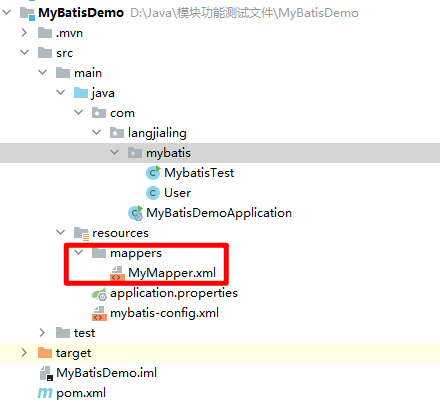
Task: Select the main folder
Action: [88, 73]
